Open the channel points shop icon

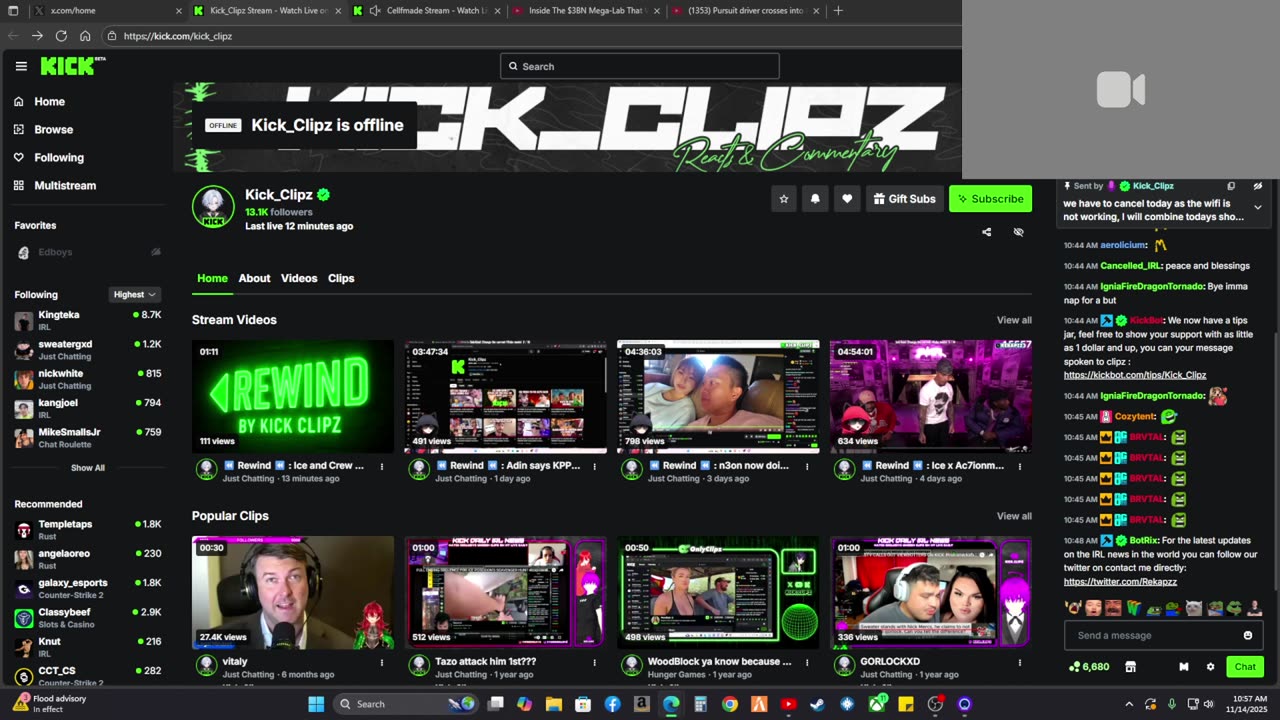1131,667
